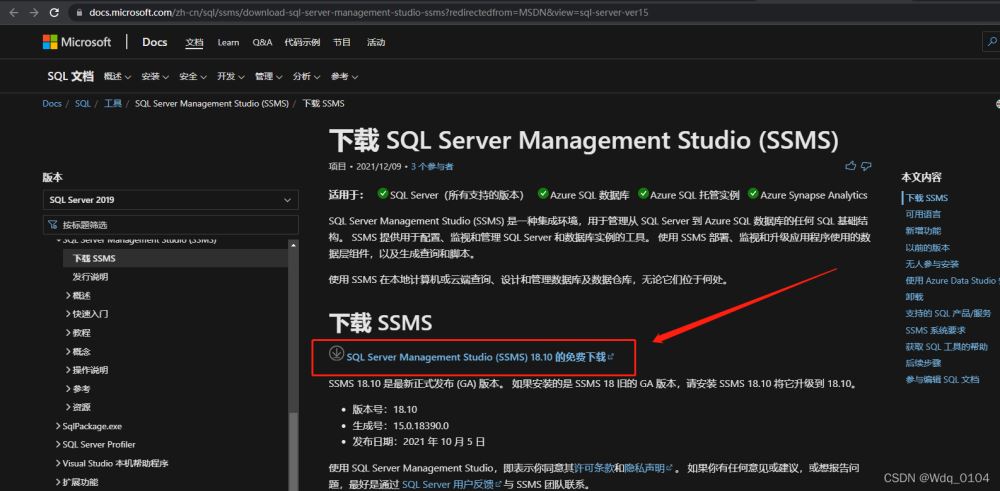
Task: Click the site padlock icon in address bar
Action: coord(79,13)
